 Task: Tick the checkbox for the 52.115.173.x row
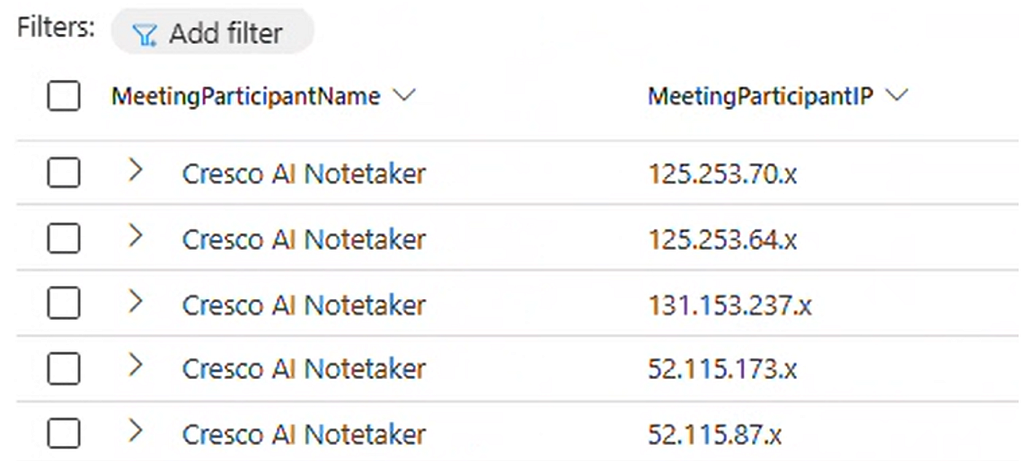64,369
